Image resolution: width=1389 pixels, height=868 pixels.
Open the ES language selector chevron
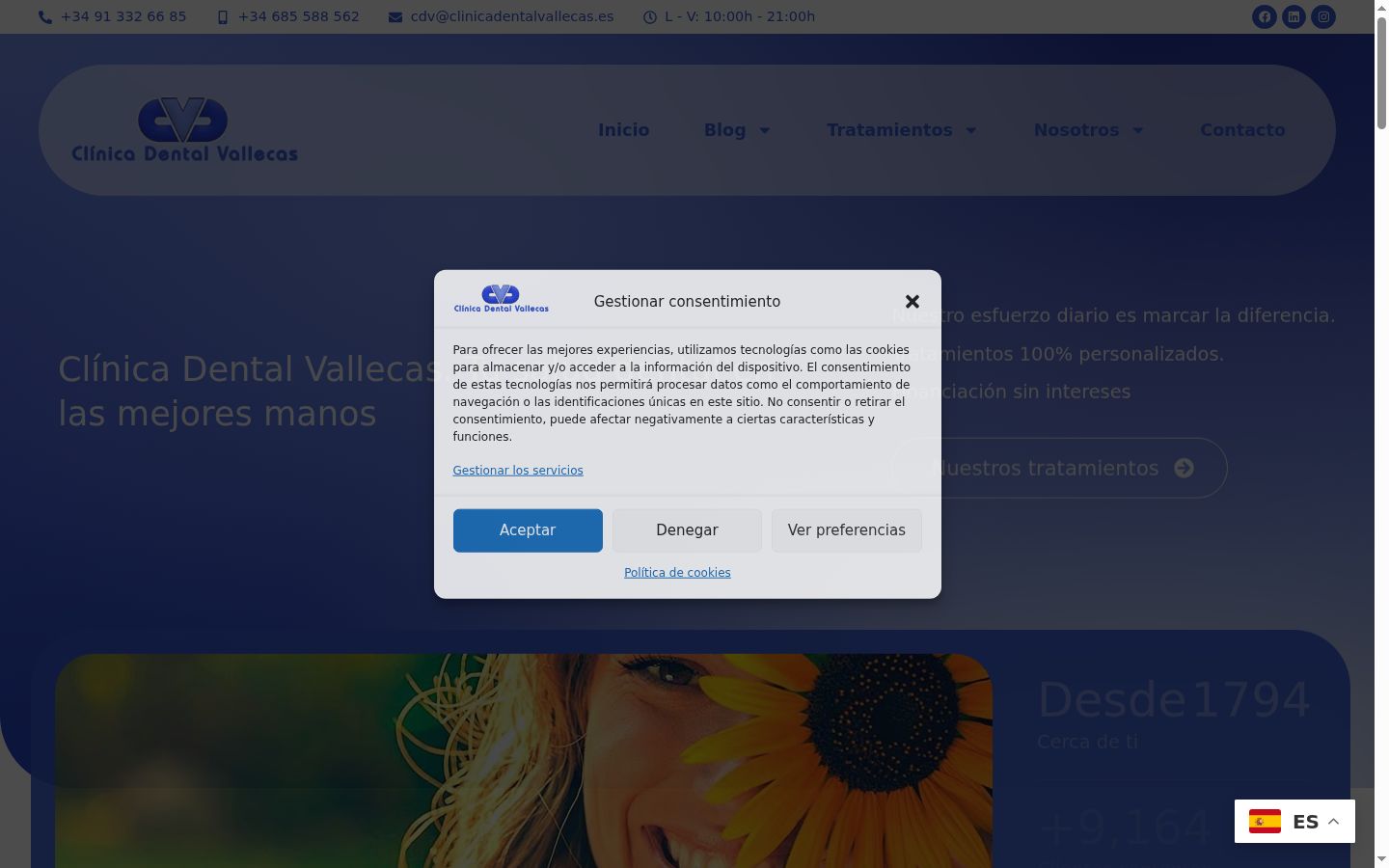point(1334,822)
